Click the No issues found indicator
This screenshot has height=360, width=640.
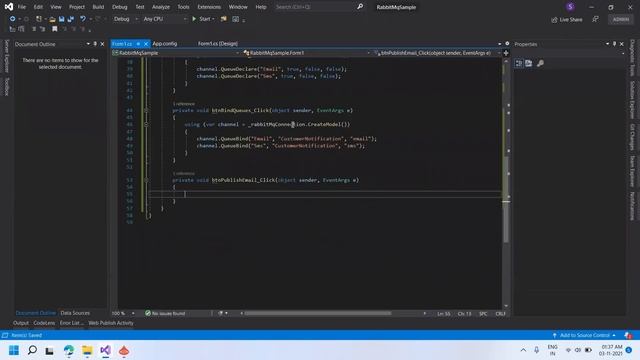165,313
